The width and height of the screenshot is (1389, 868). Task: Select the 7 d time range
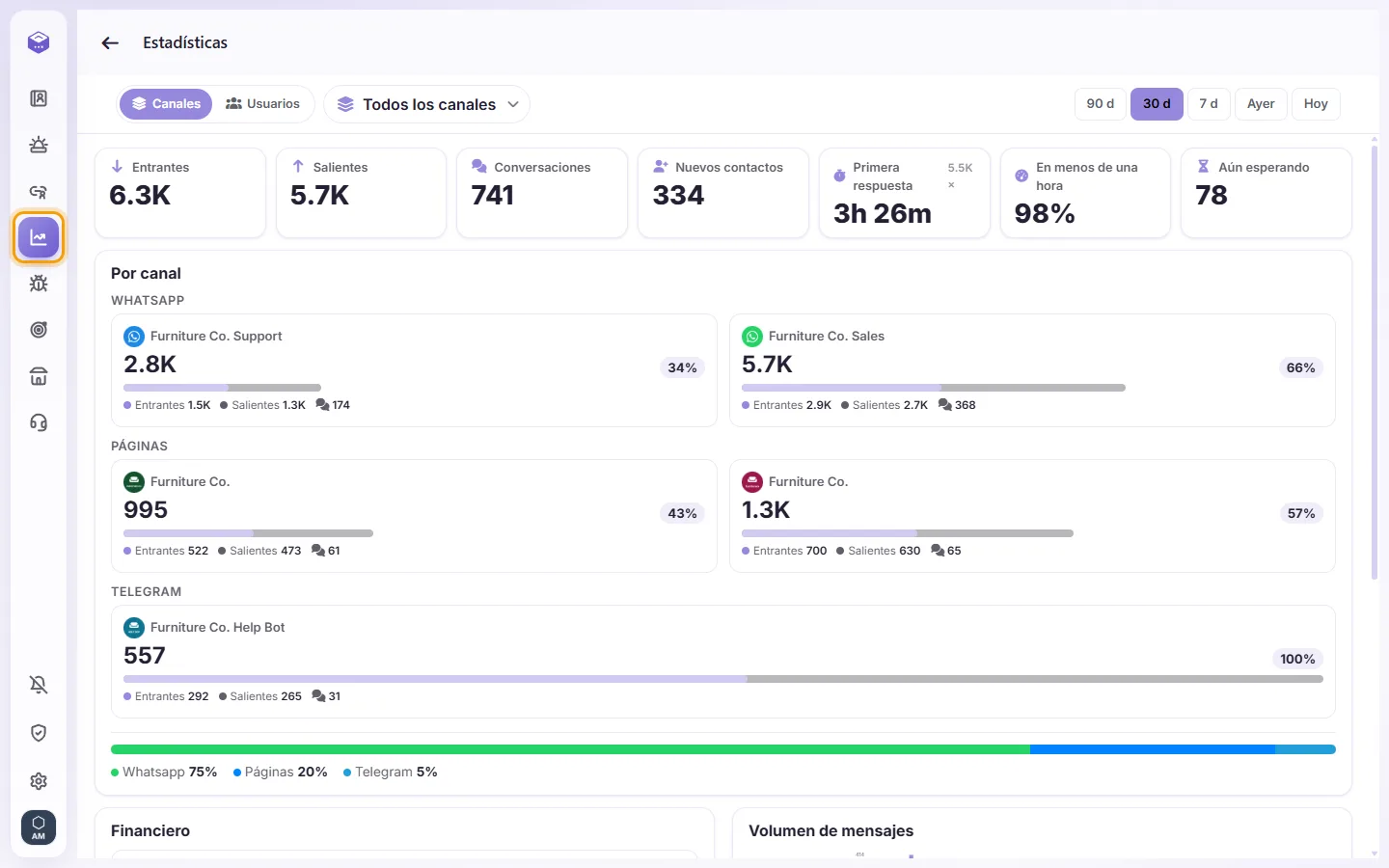(x=1209, y=104)
